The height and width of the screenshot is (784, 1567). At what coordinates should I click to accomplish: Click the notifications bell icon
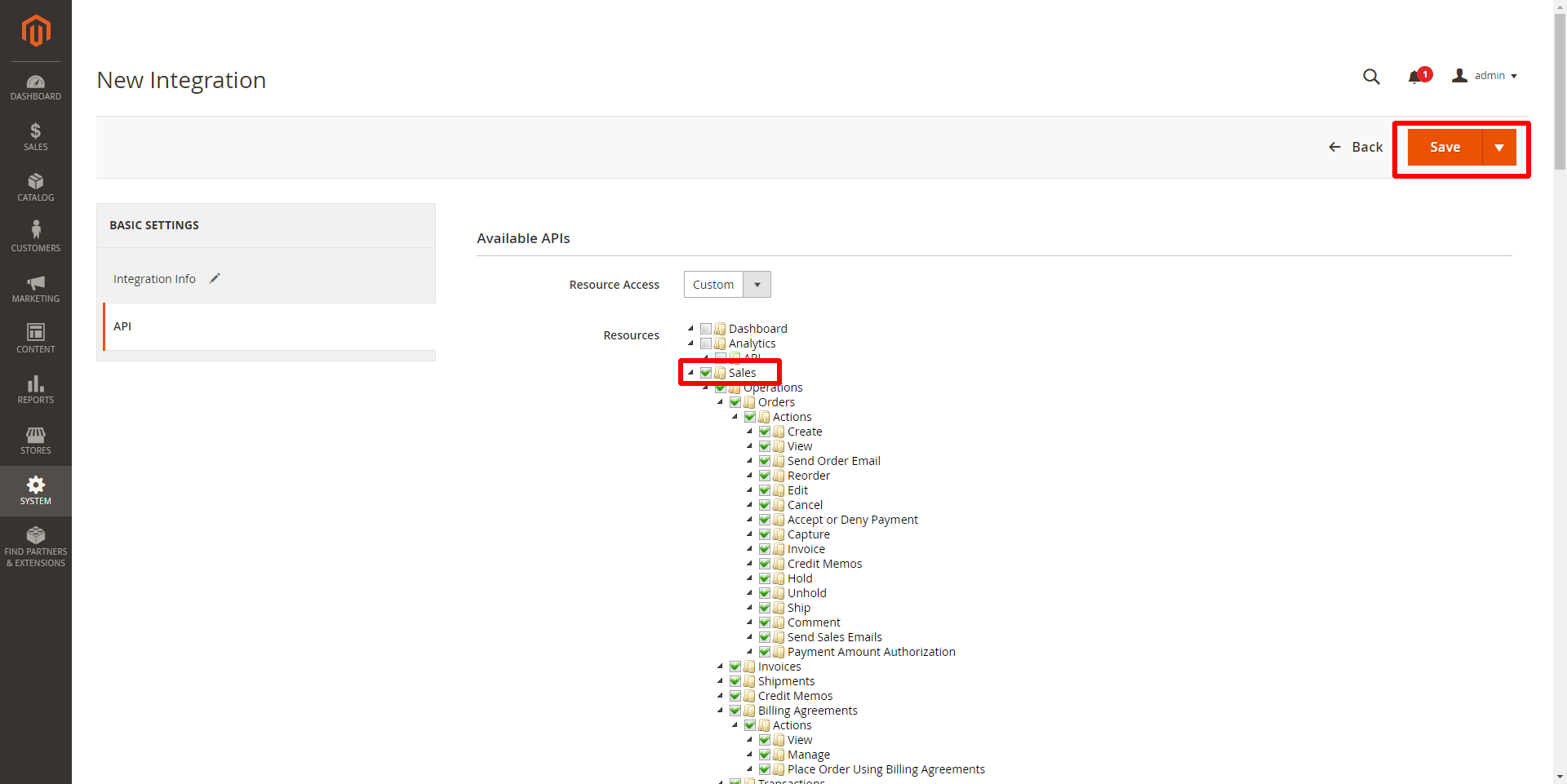click(x=1415, y=77)
